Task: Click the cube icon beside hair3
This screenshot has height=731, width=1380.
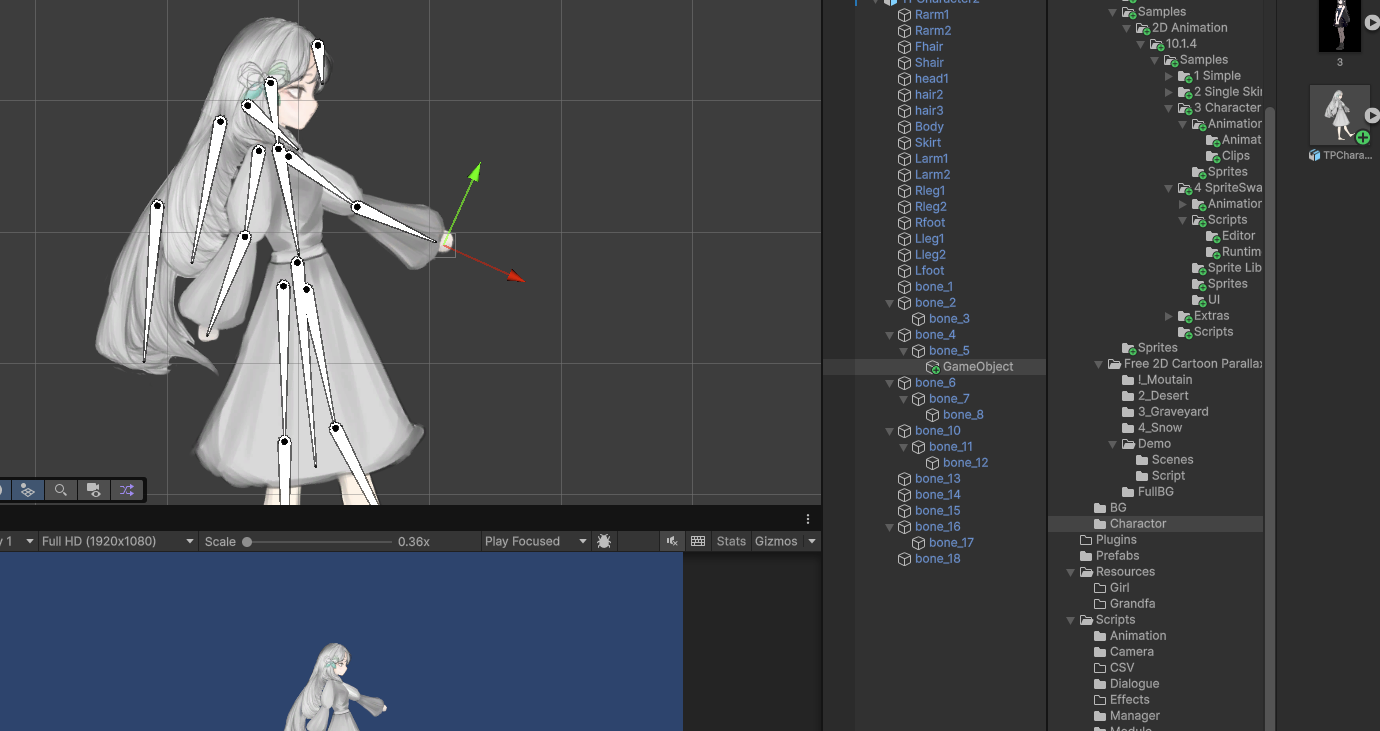Action: click(904, 111)
